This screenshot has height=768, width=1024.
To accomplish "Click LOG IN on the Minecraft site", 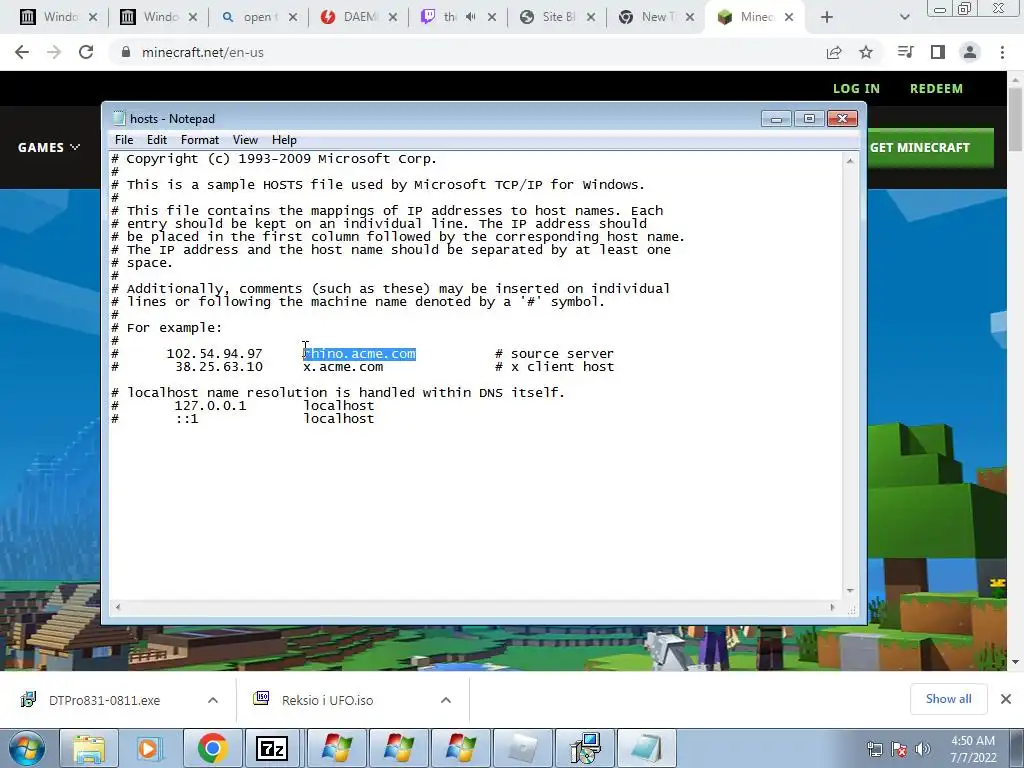I will click(x=856, y=89).
